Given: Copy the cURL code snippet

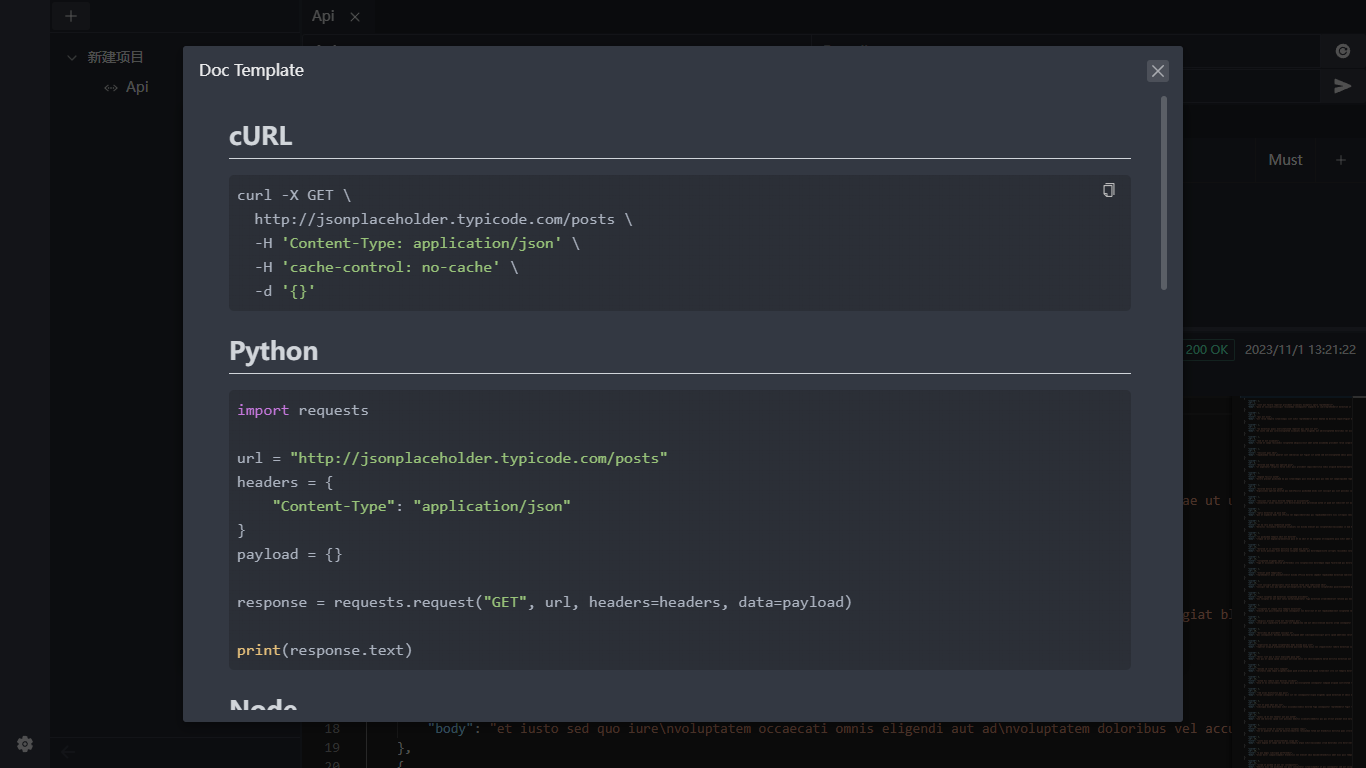Looking at the screenshot, I should (x=1109, y=190).
